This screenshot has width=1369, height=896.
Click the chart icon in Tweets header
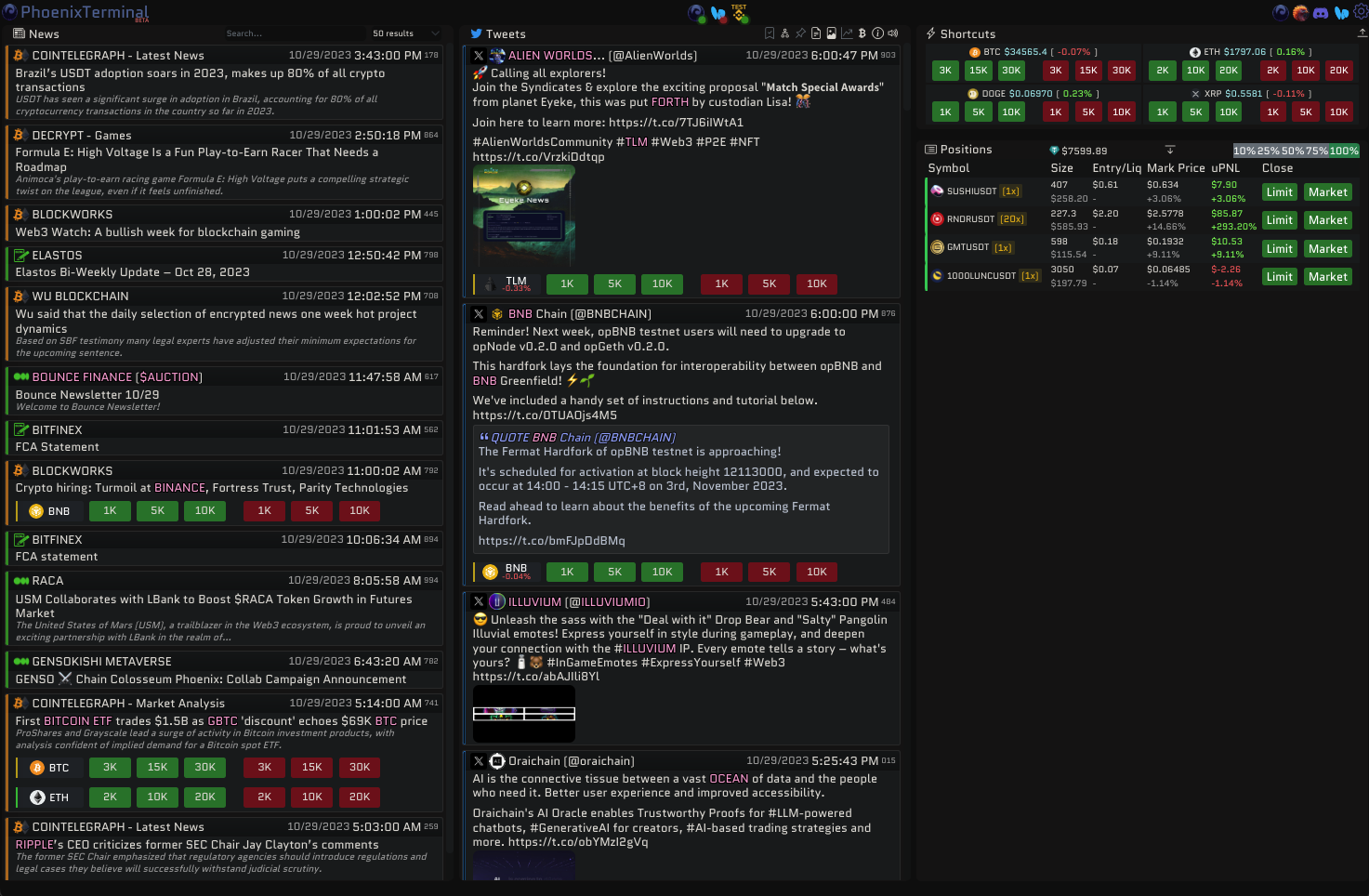click(847, 33)
